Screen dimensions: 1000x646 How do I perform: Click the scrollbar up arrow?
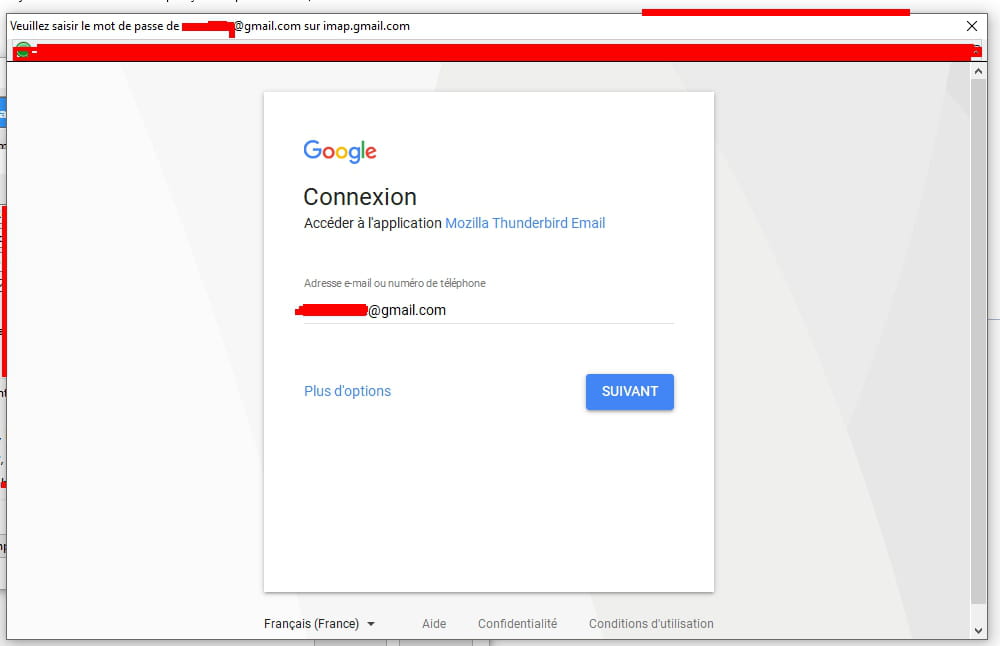(x=978, y=71)
